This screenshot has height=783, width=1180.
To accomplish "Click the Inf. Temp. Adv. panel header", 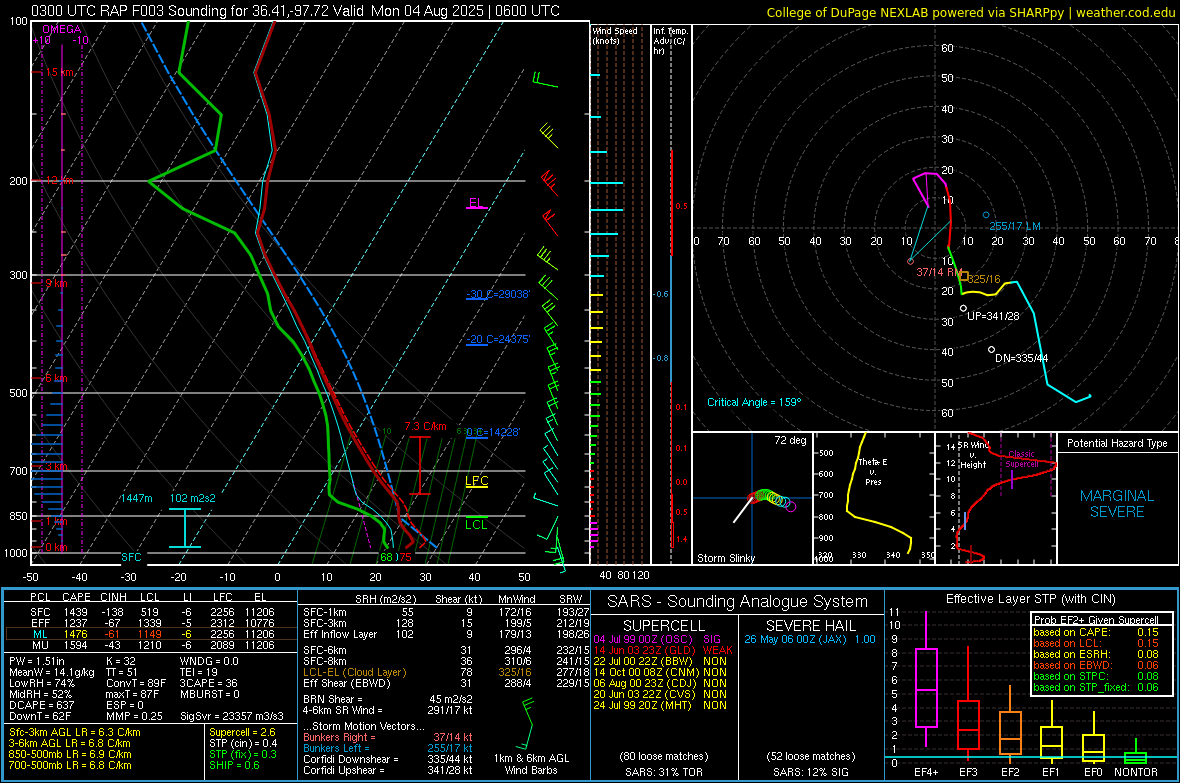I will (670, 41).
